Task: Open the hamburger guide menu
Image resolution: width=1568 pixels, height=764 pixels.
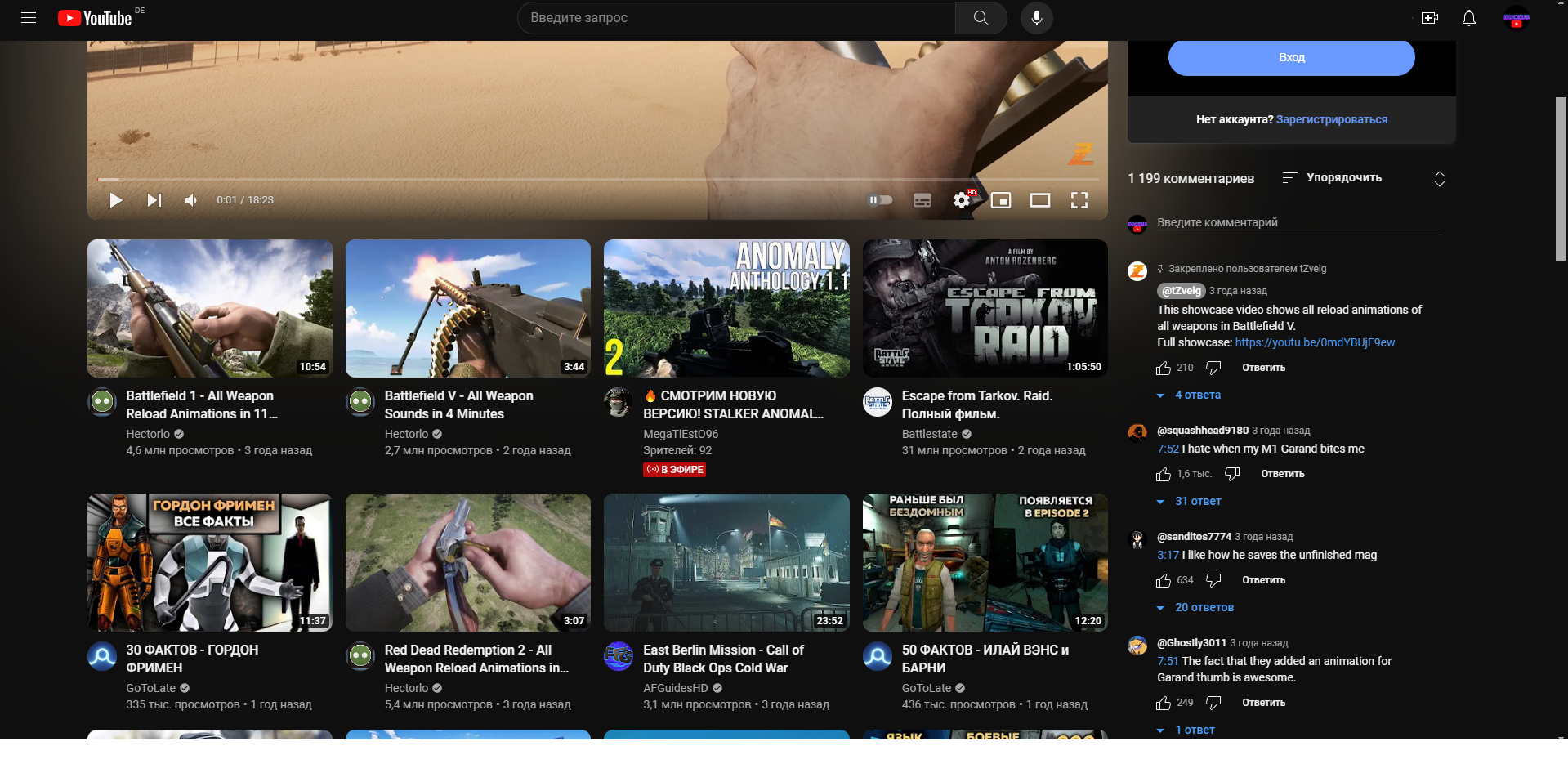Action: point(29,17)
